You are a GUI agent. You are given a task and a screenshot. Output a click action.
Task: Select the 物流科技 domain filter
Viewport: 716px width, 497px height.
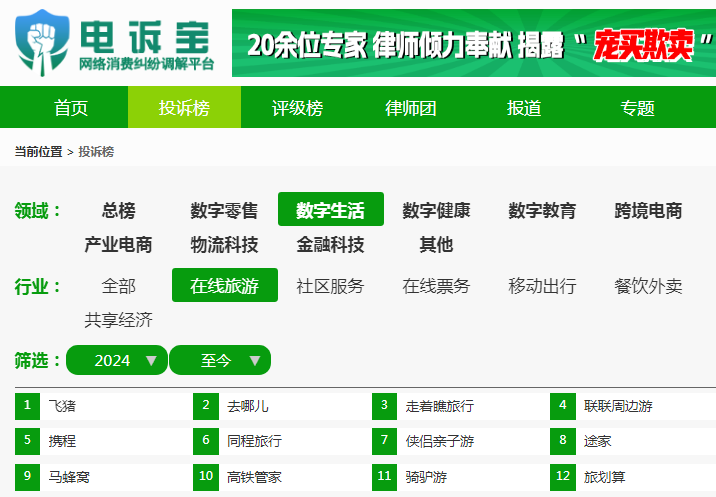click(224, 244)
